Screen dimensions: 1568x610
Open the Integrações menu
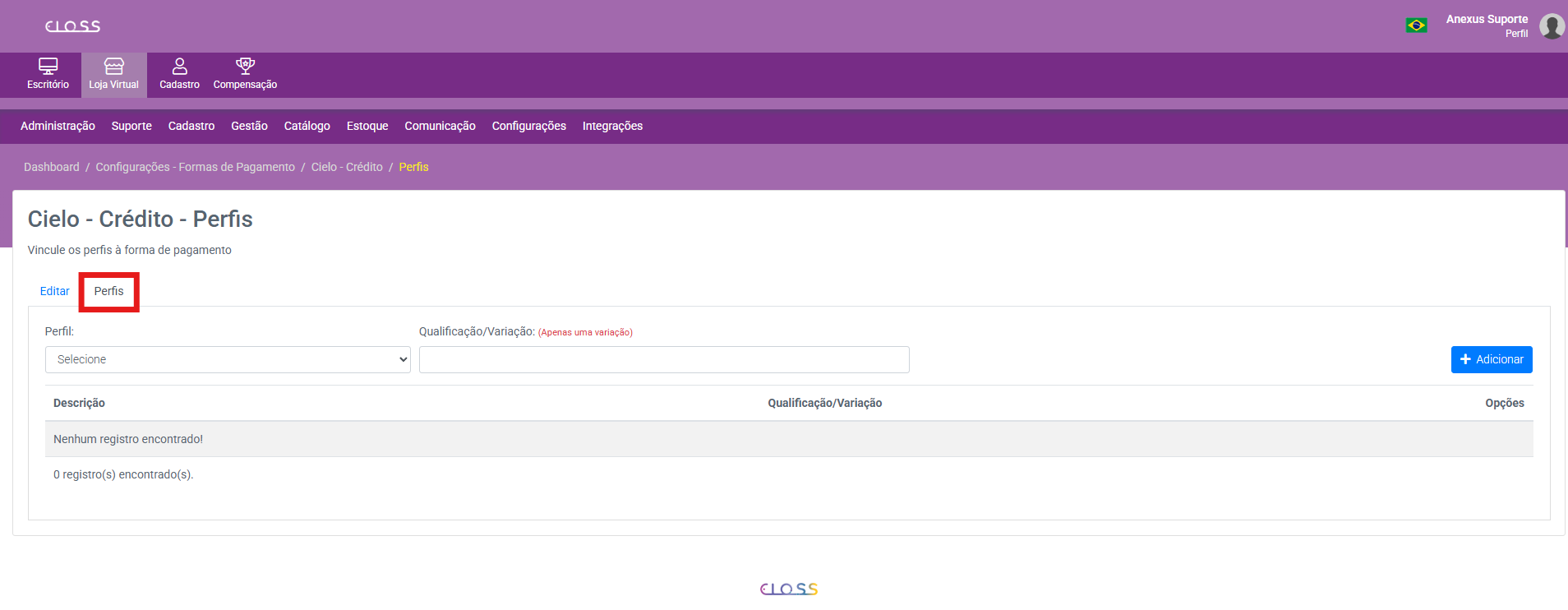612,126
